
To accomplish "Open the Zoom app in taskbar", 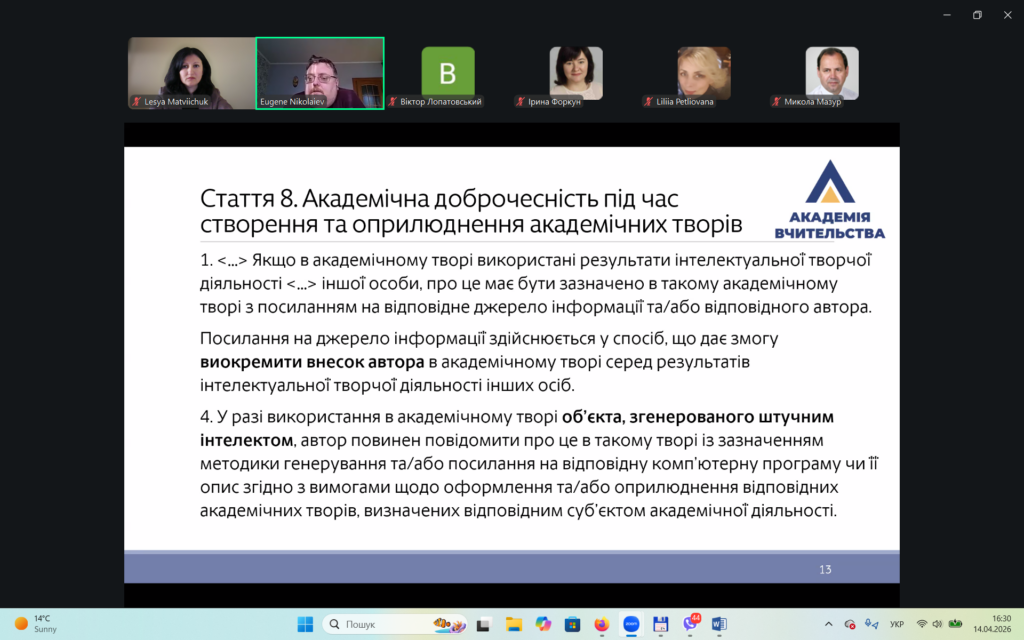I will tap(631, 624).
